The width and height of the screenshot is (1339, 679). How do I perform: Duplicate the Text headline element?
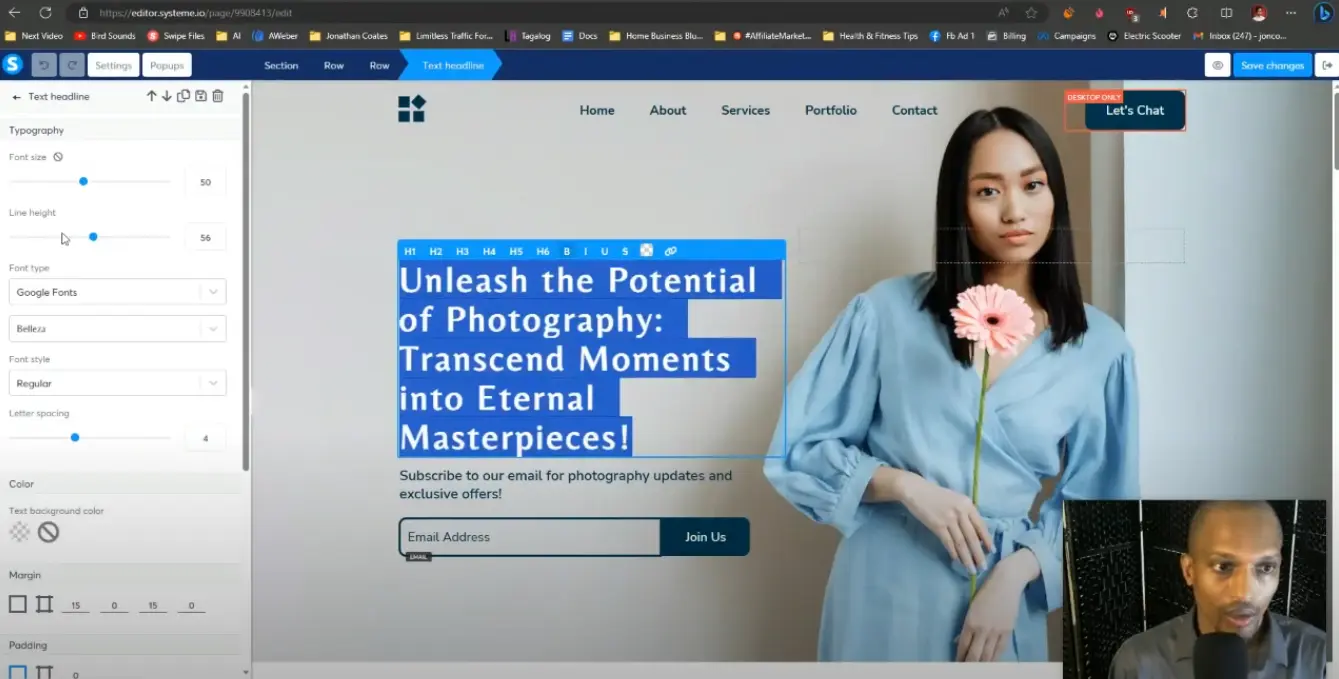pos(183,96)
